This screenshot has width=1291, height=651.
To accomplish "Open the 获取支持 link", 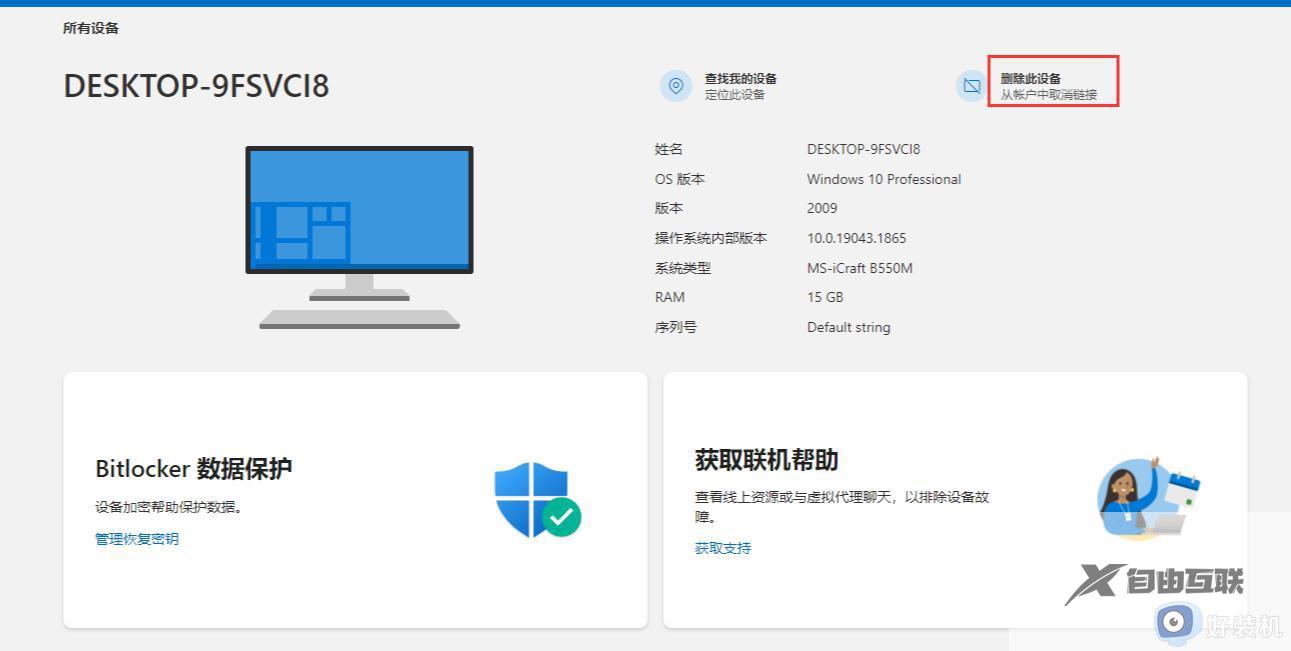I will coord(722,548).
